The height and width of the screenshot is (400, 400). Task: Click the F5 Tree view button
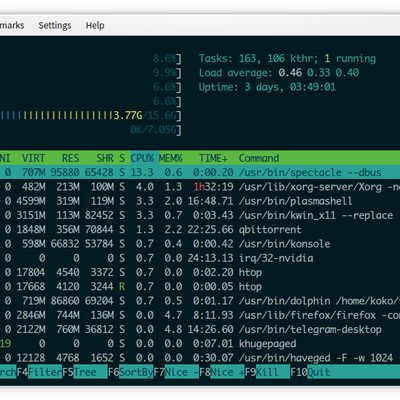coord(85,372)
